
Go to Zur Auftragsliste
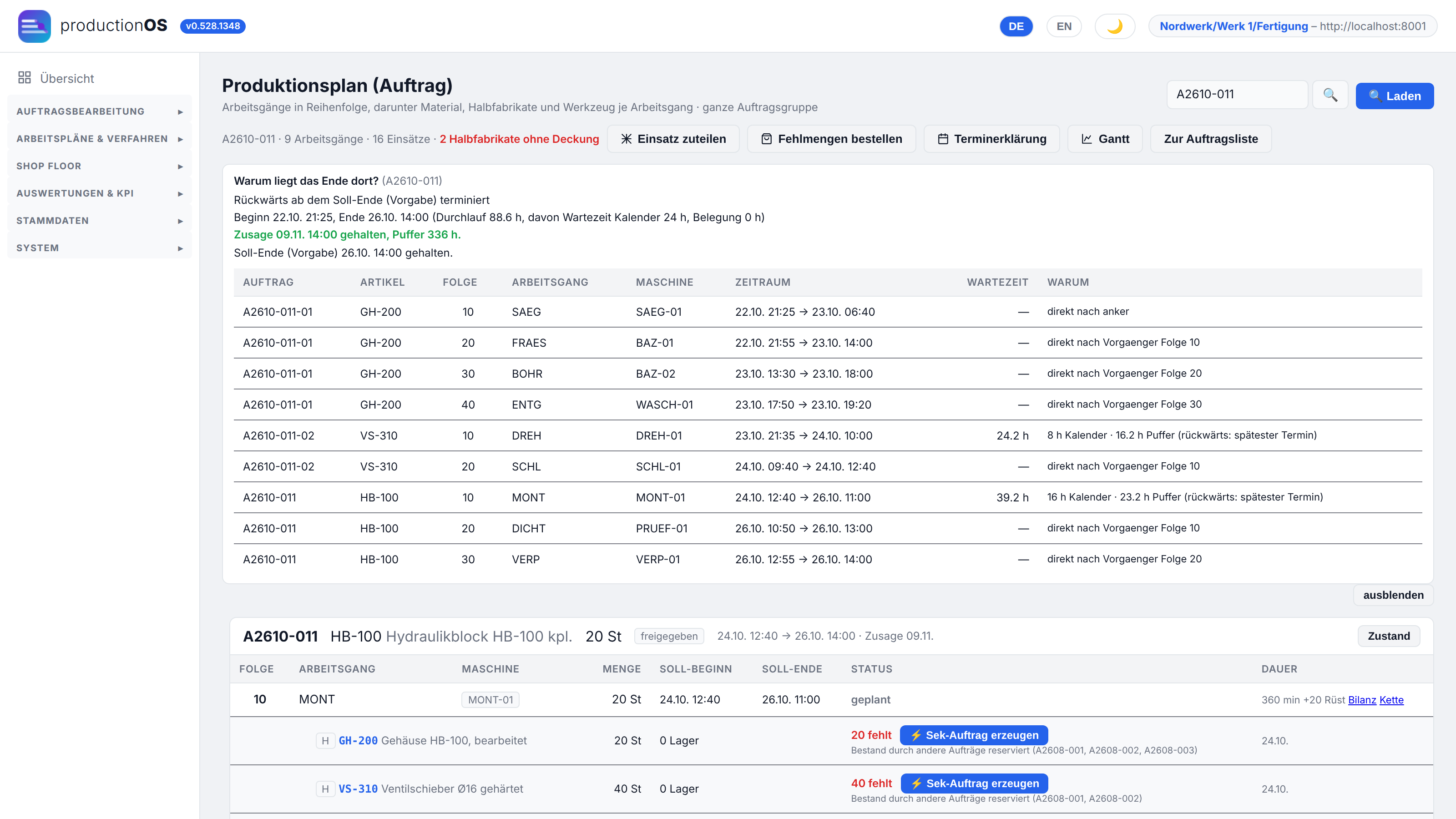[1211, 139]
